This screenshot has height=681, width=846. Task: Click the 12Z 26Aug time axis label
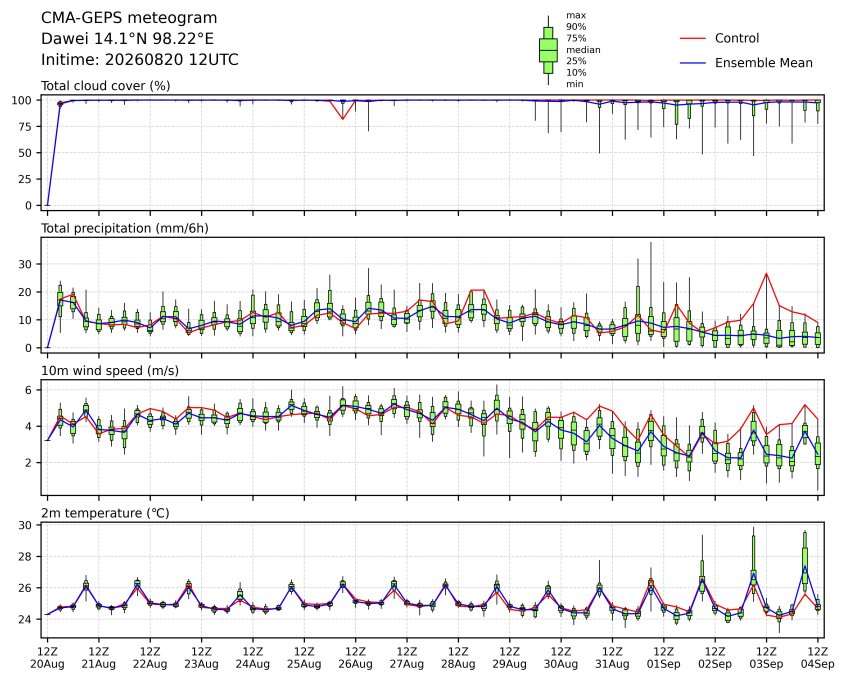(x=356, y=658)
